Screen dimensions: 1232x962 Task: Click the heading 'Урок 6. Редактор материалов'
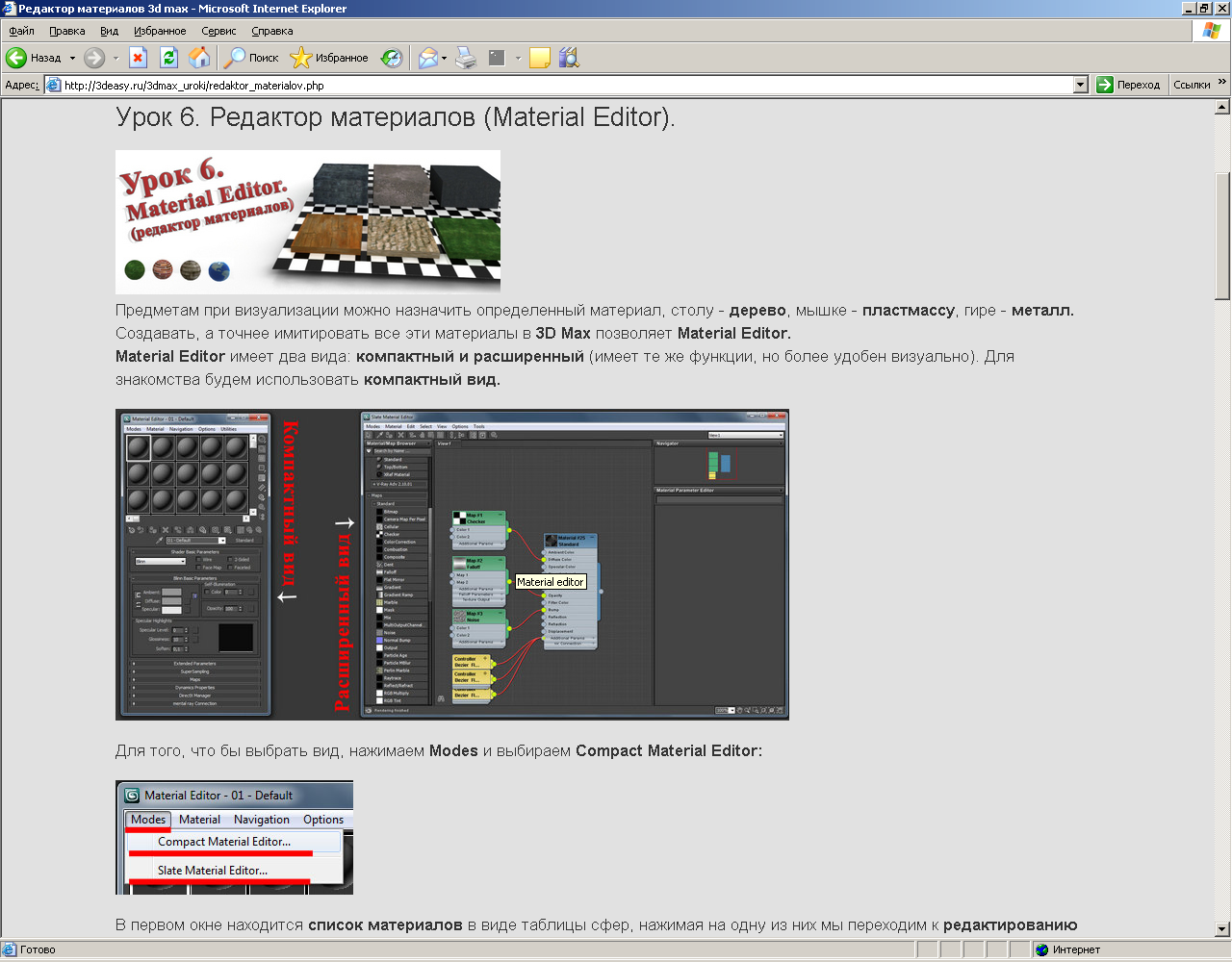point(396,117)
